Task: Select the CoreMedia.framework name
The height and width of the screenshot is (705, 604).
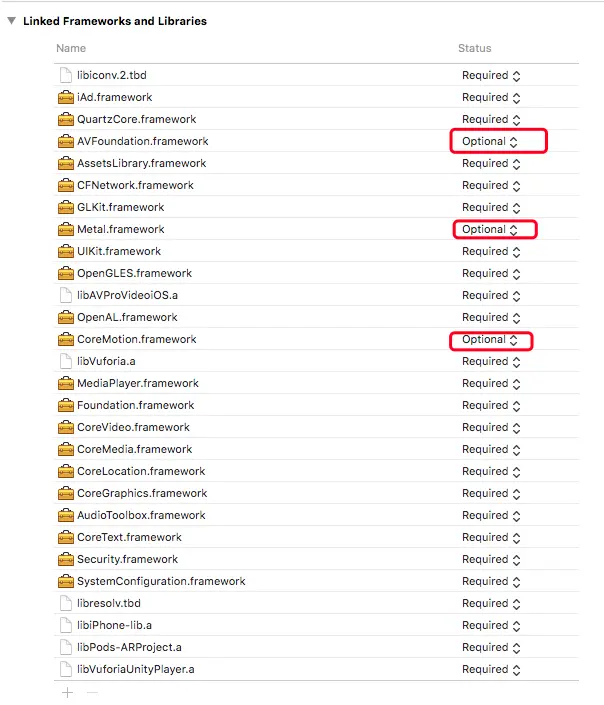Action: (x=134, y=449)
